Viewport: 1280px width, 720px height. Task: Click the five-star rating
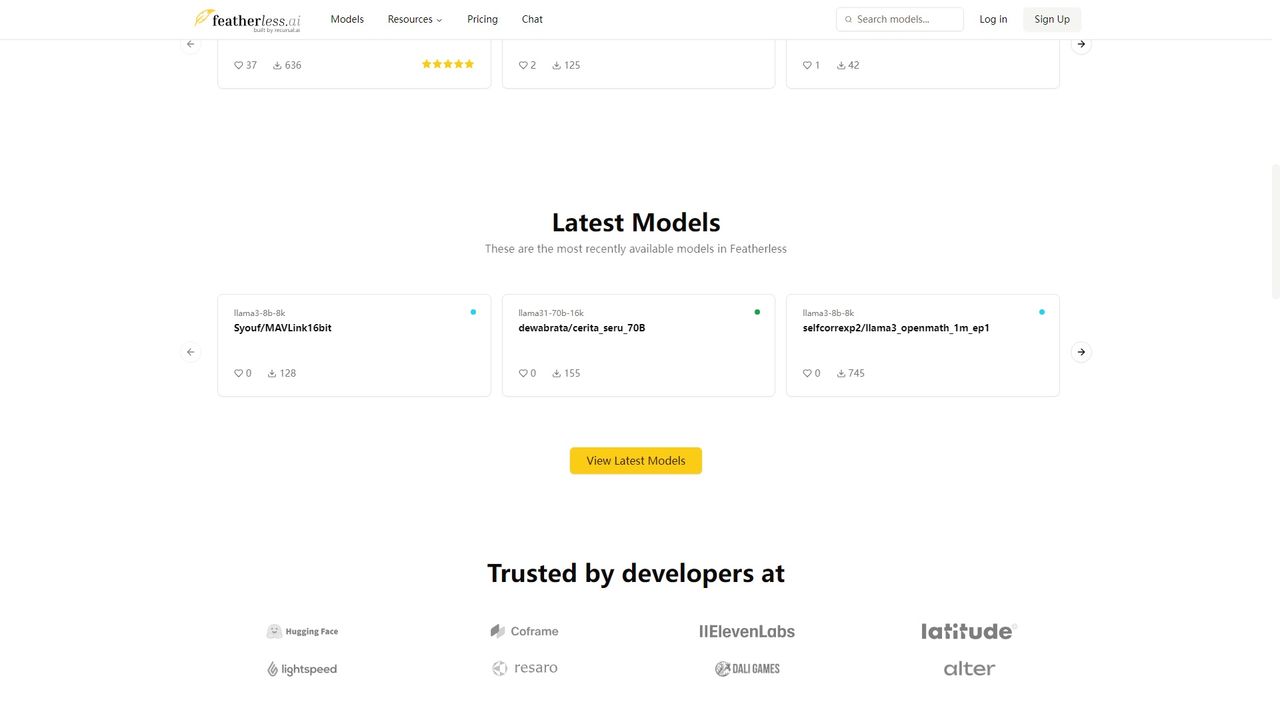pos(448,64)
